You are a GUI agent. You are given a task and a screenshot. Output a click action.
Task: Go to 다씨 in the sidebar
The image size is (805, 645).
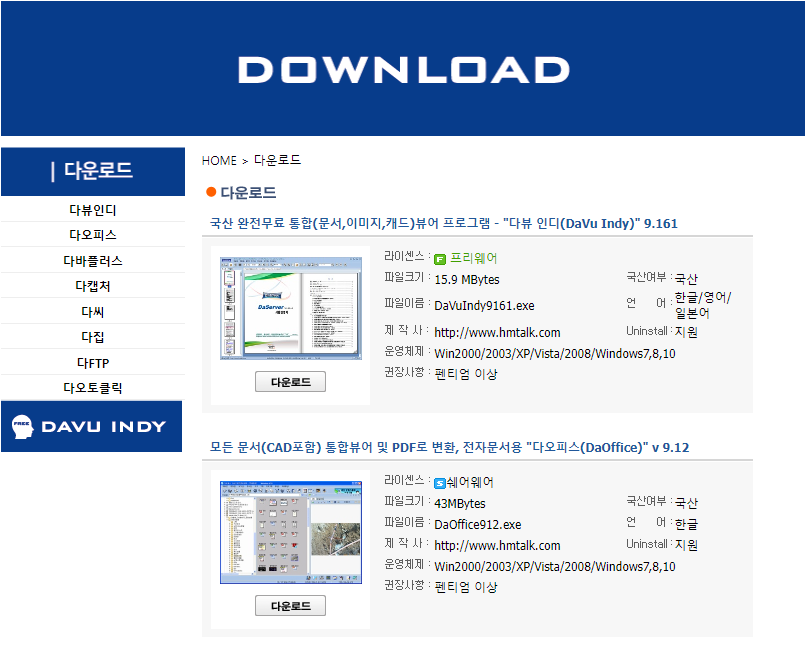coord(92,312)
